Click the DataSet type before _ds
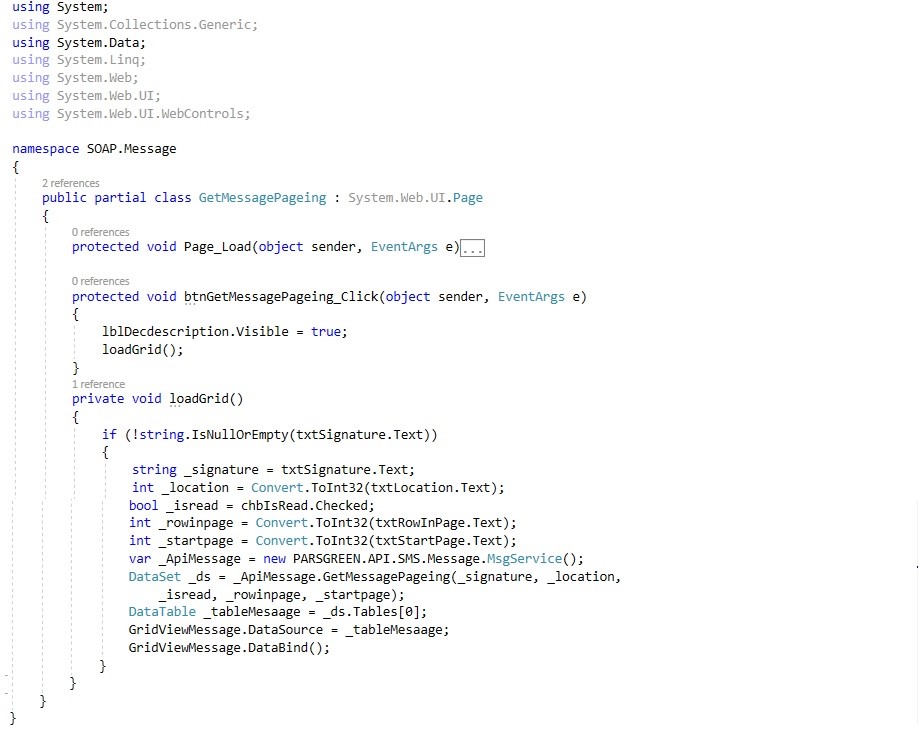The height and width of the screenshot is (738, 922). point(149,577)
